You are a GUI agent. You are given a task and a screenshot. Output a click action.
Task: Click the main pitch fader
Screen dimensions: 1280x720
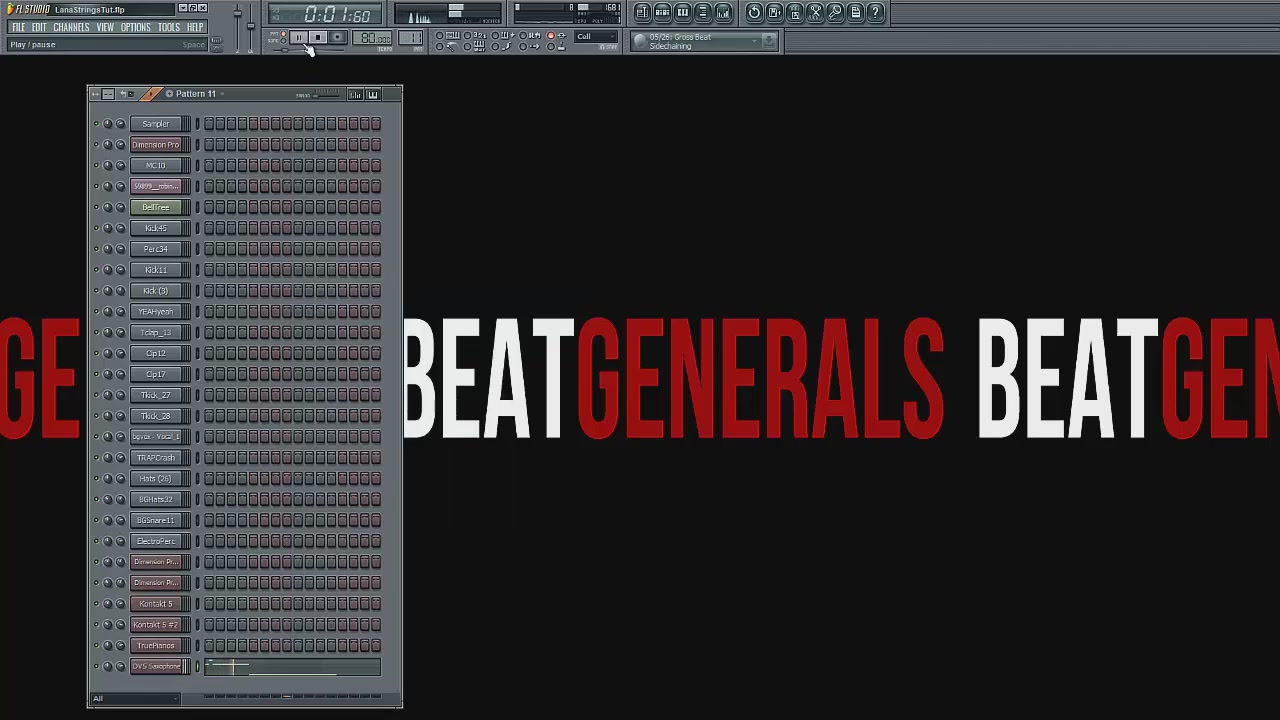point(251,28)
